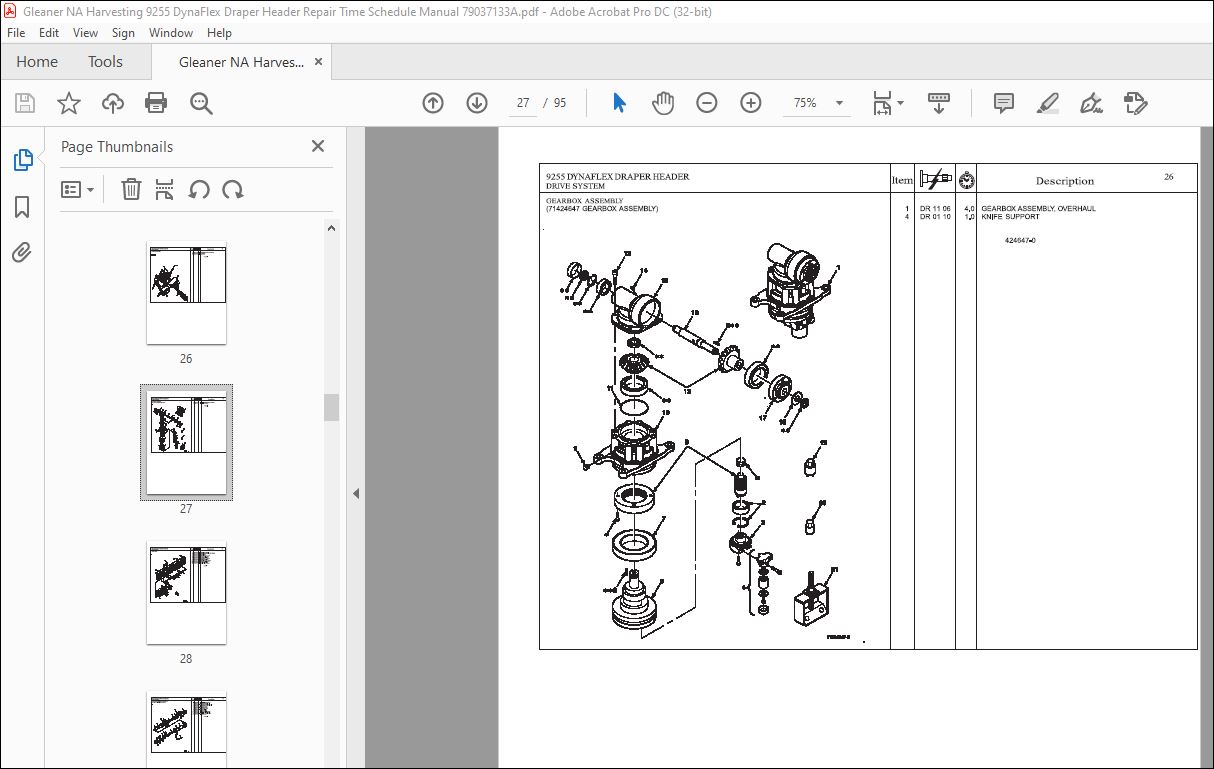Select the page 28 thumbnail

click(187, 593)
